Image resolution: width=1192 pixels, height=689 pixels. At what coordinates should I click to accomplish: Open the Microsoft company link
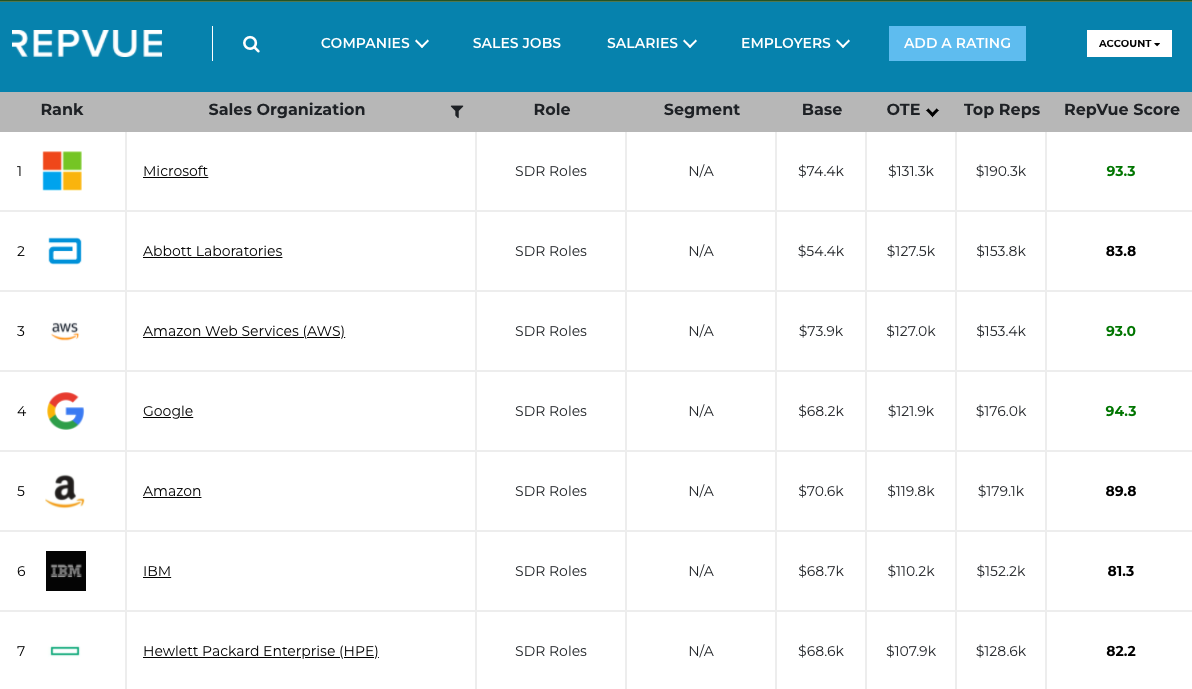coord(175,171)
